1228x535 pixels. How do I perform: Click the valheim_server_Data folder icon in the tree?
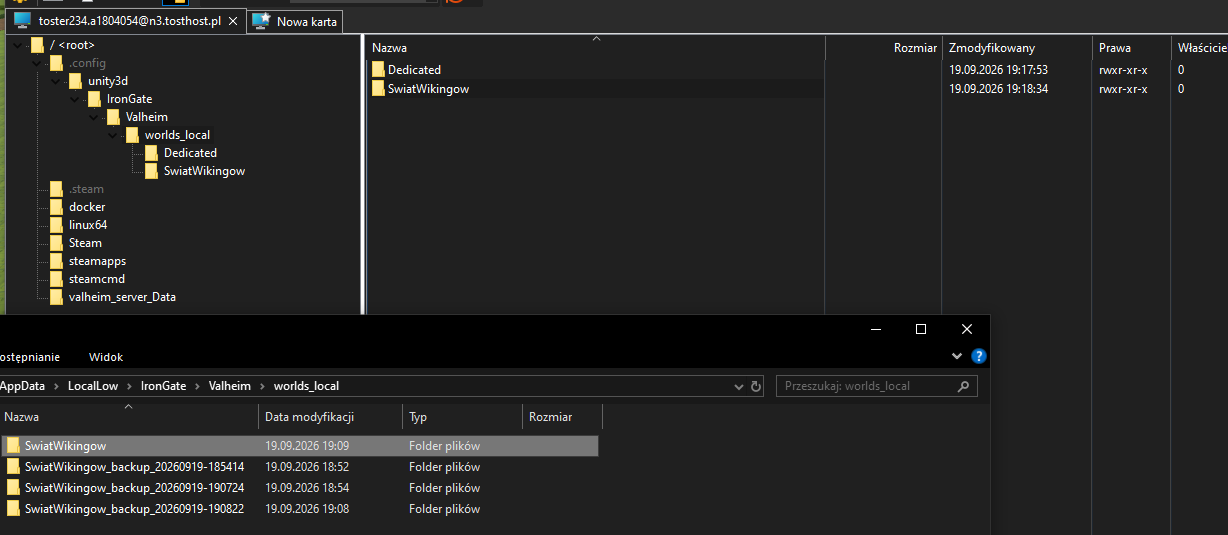point(56,297)
